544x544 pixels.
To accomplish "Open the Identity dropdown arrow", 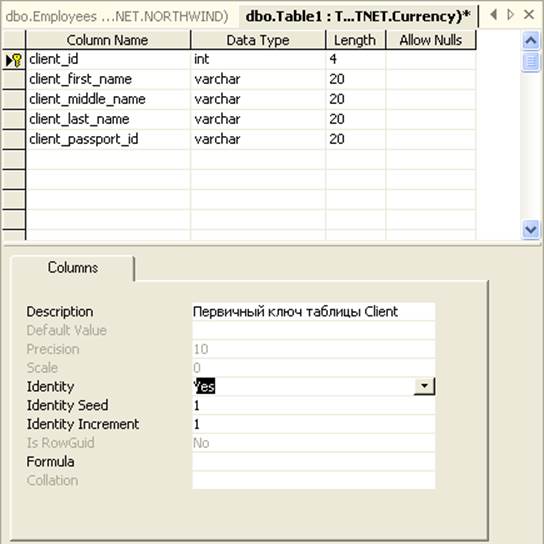I will pos(424,386).
